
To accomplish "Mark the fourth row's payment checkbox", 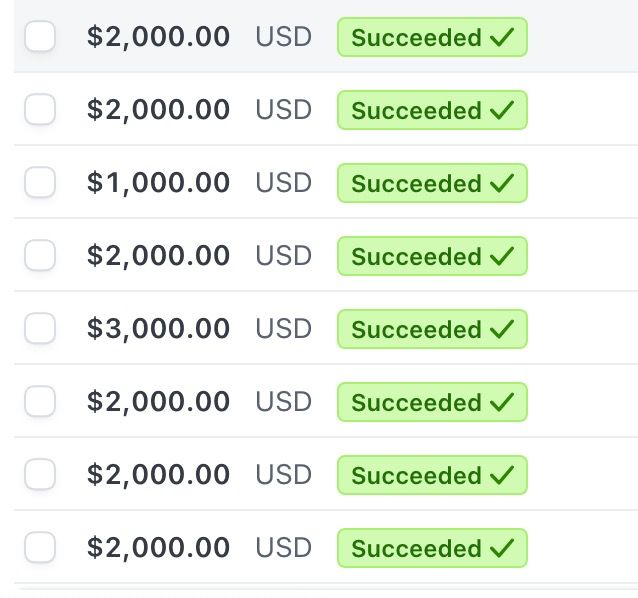I will (40, 256).
